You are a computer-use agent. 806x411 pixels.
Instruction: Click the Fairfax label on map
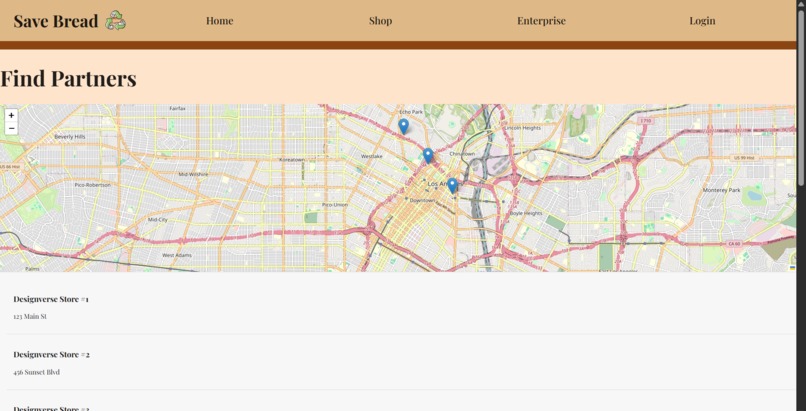click(177, 108)
